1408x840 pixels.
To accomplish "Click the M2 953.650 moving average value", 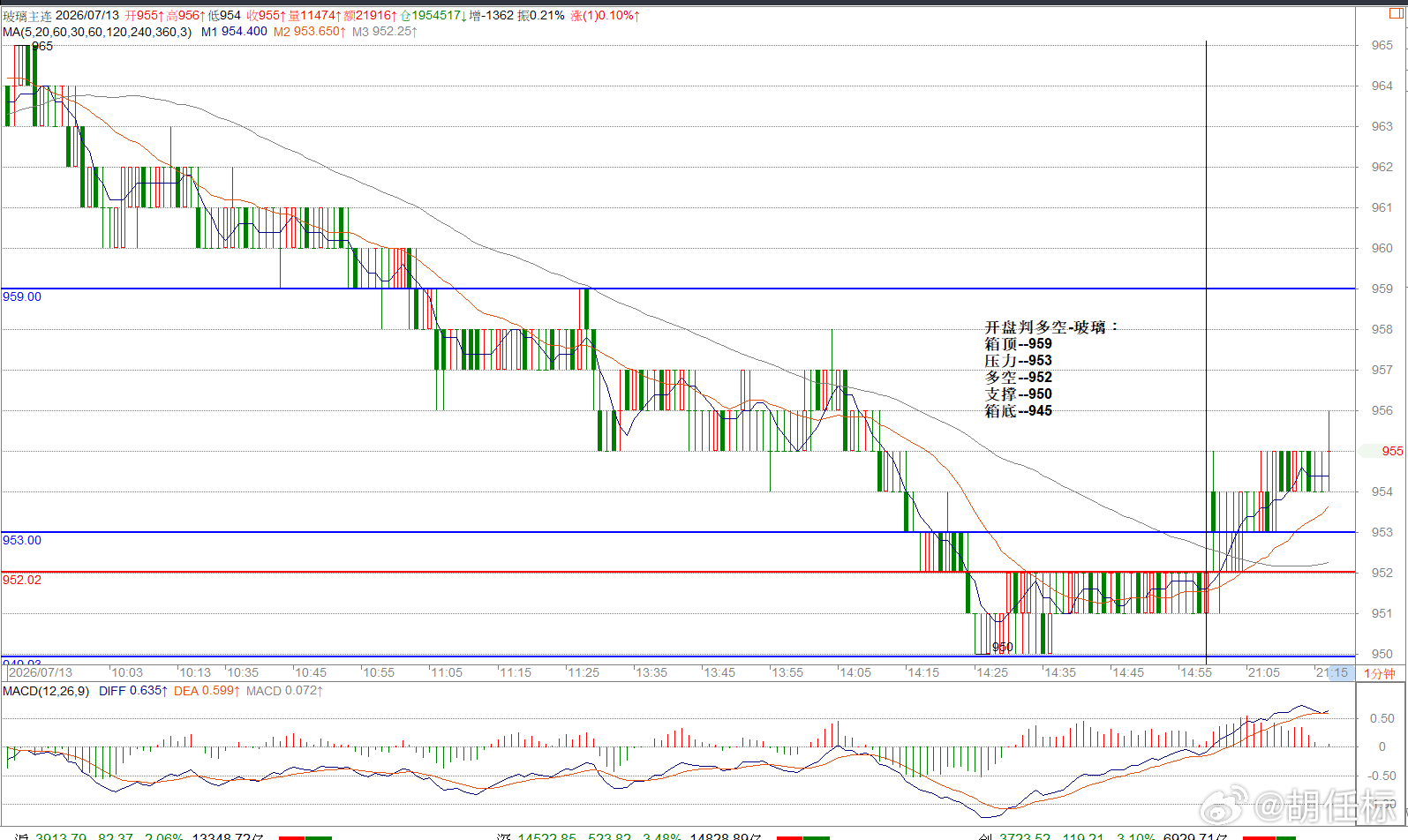I will (309, 32).
